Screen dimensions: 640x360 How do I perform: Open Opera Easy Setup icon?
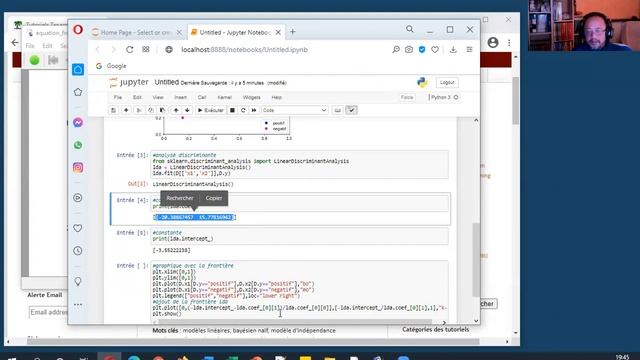pos(469,50)
